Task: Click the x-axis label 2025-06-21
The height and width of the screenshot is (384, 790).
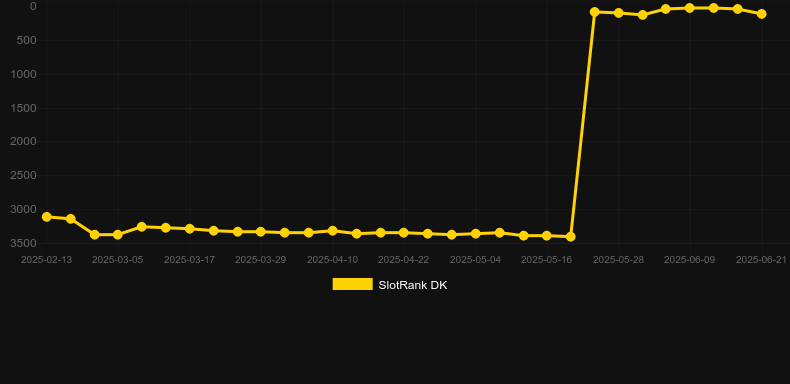Action: tap(761, 260)
